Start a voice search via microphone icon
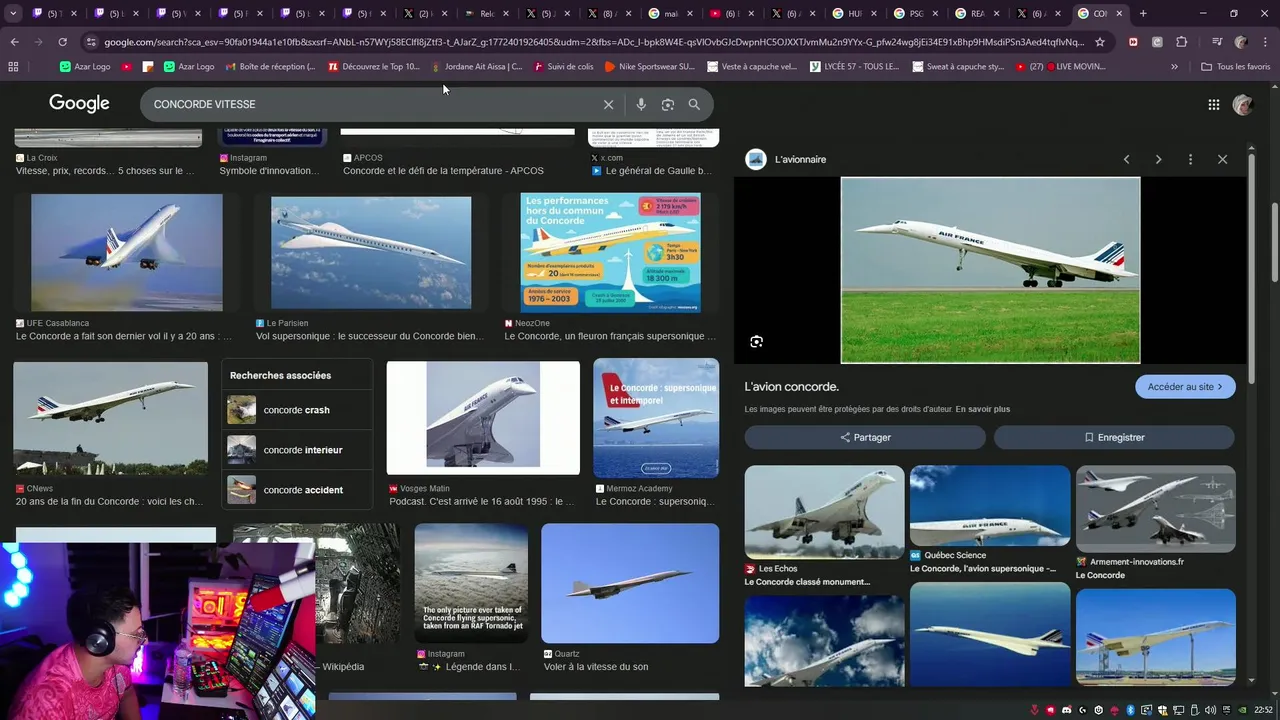 [641, 104]
